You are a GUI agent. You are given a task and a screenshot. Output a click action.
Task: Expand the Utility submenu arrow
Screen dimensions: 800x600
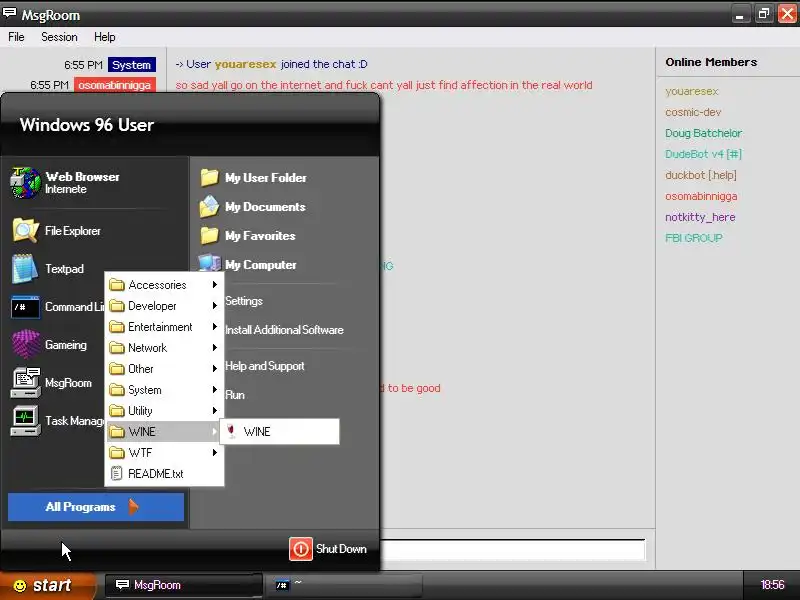click(215, 411)
